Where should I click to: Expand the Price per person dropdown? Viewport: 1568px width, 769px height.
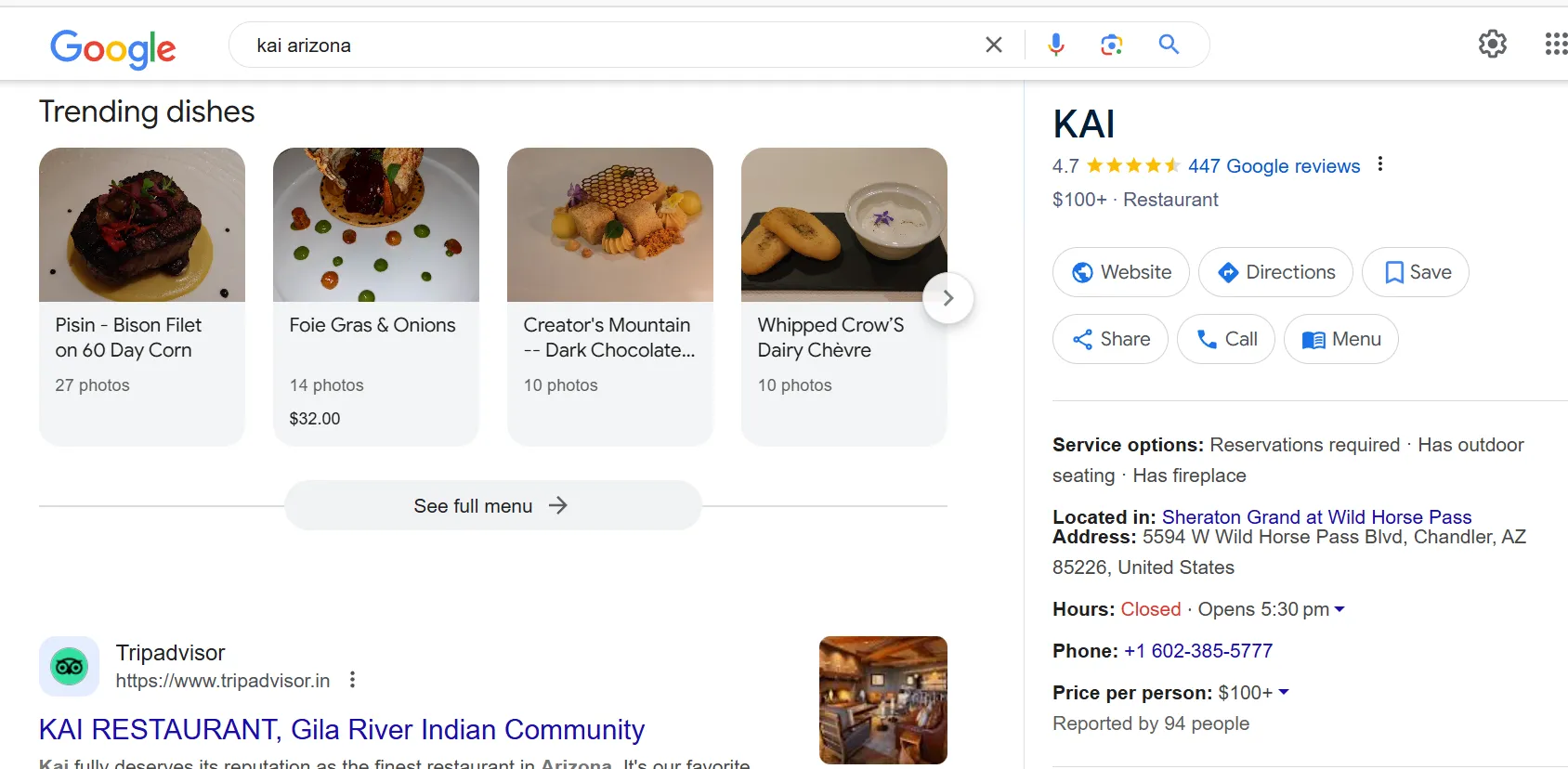pyautogui.click(x=1285, y=692)
